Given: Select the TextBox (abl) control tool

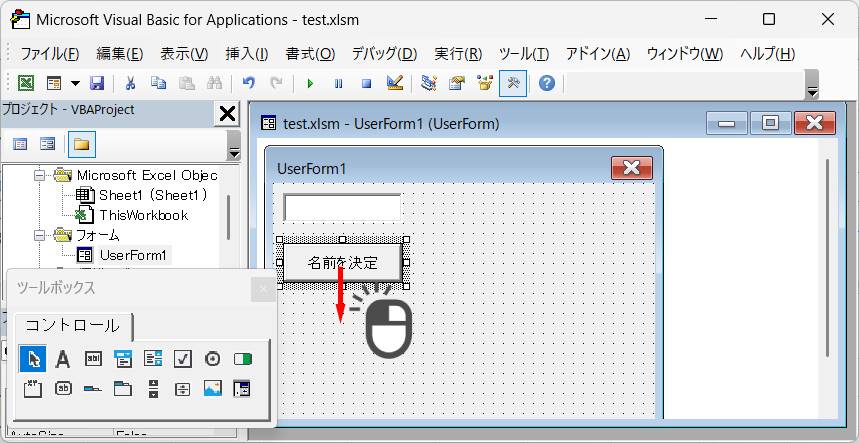Looking at the screenshot, I should click(x=94, y=359).
